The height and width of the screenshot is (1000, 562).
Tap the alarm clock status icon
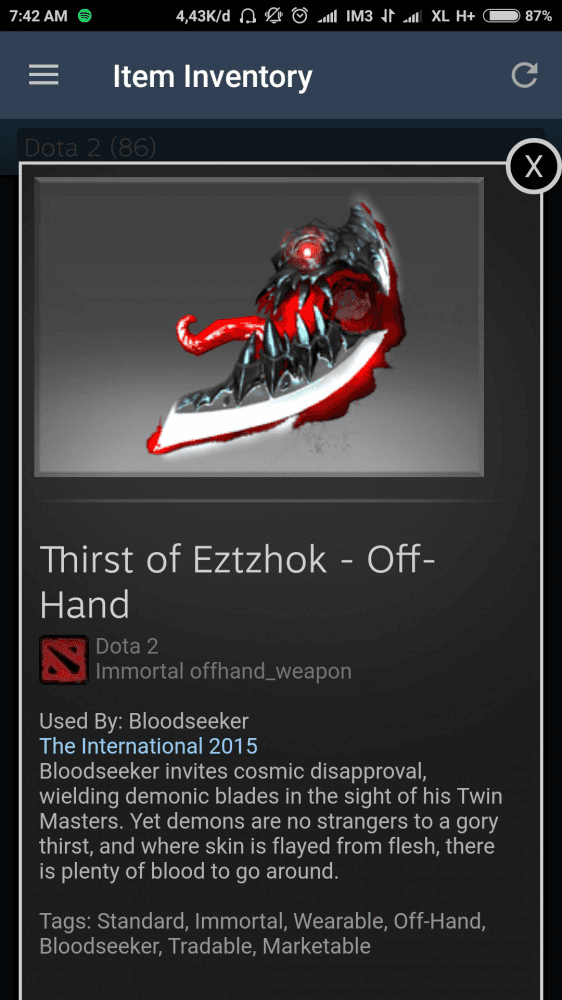[299, 16]
